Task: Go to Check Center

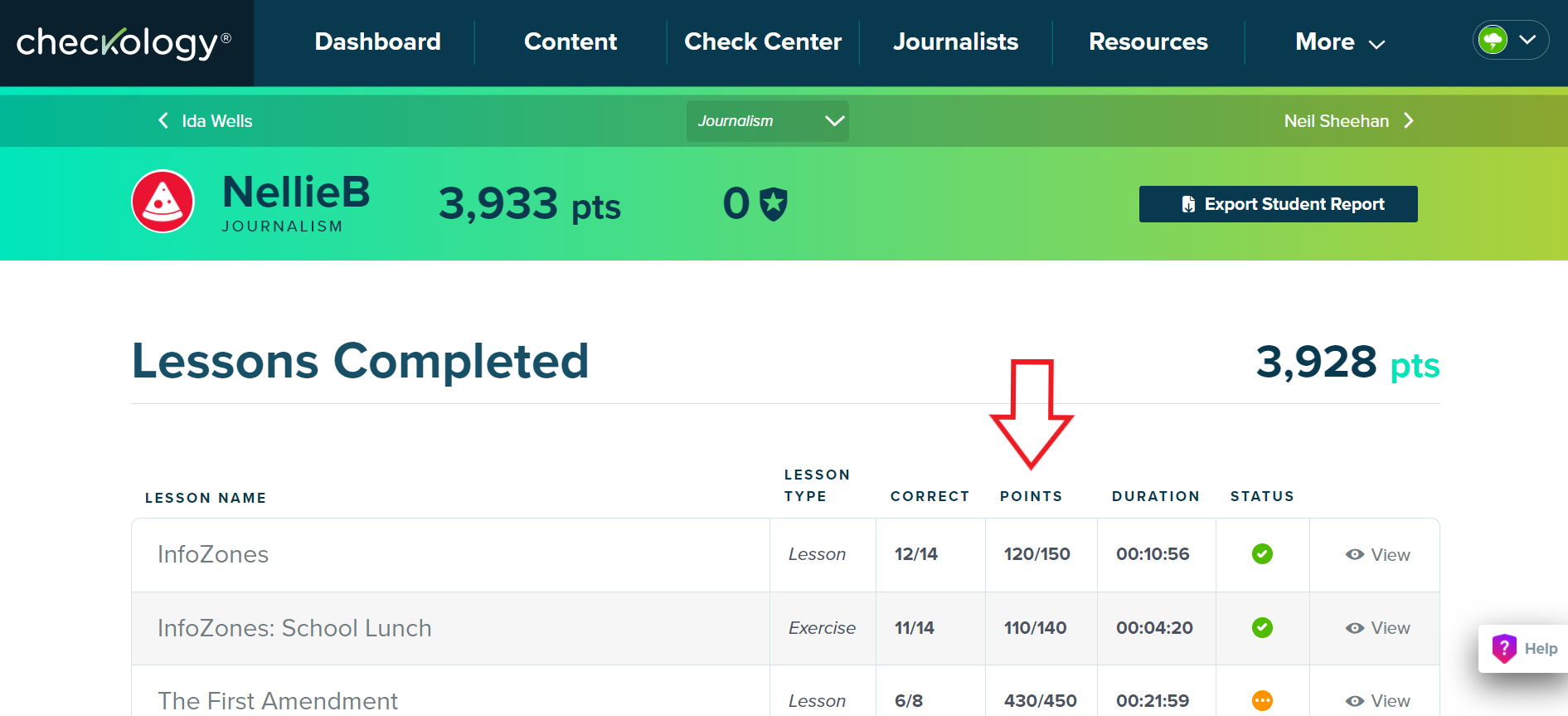Action: click(x=762, y=42)
